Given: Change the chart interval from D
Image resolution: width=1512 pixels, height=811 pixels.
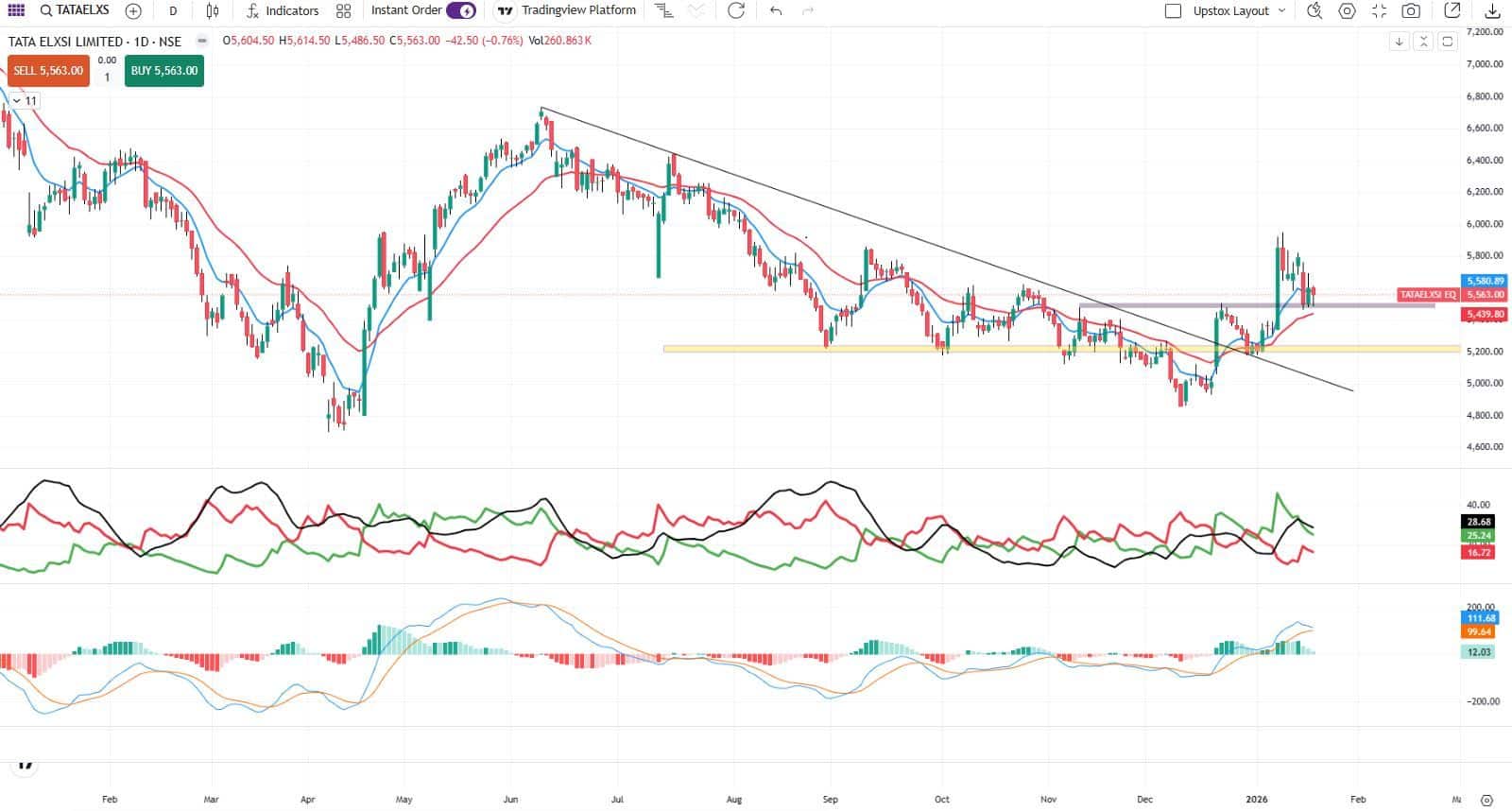Looking at the screenshot, I should click(173, 11).
